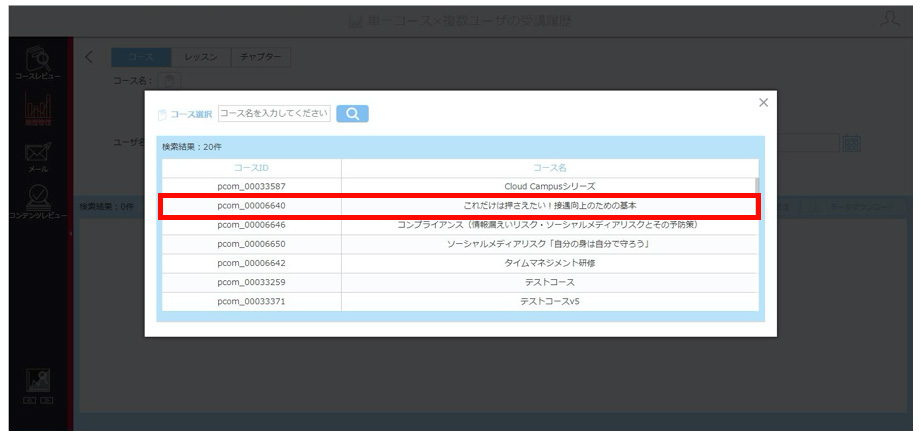Select course ID pcom_00006650
This screenshot has width=921, height=440.
(x=251, y=244)
